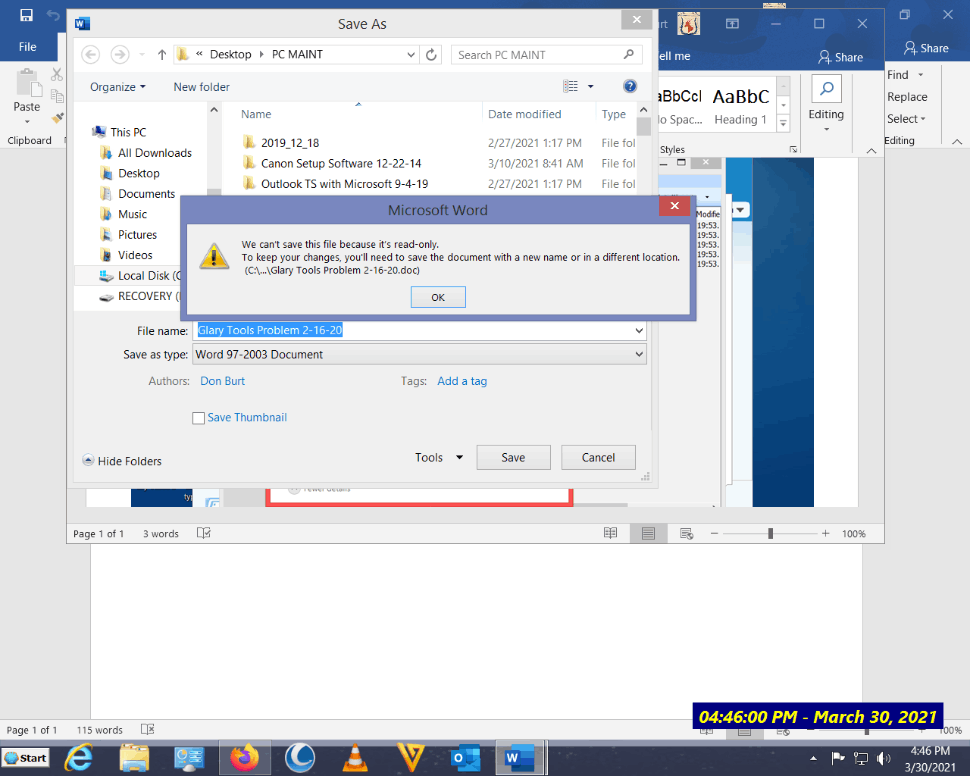Click Hide Folders in Save As dialog
This screenshot has width=970, height=776.
click(x=122, y=461)
